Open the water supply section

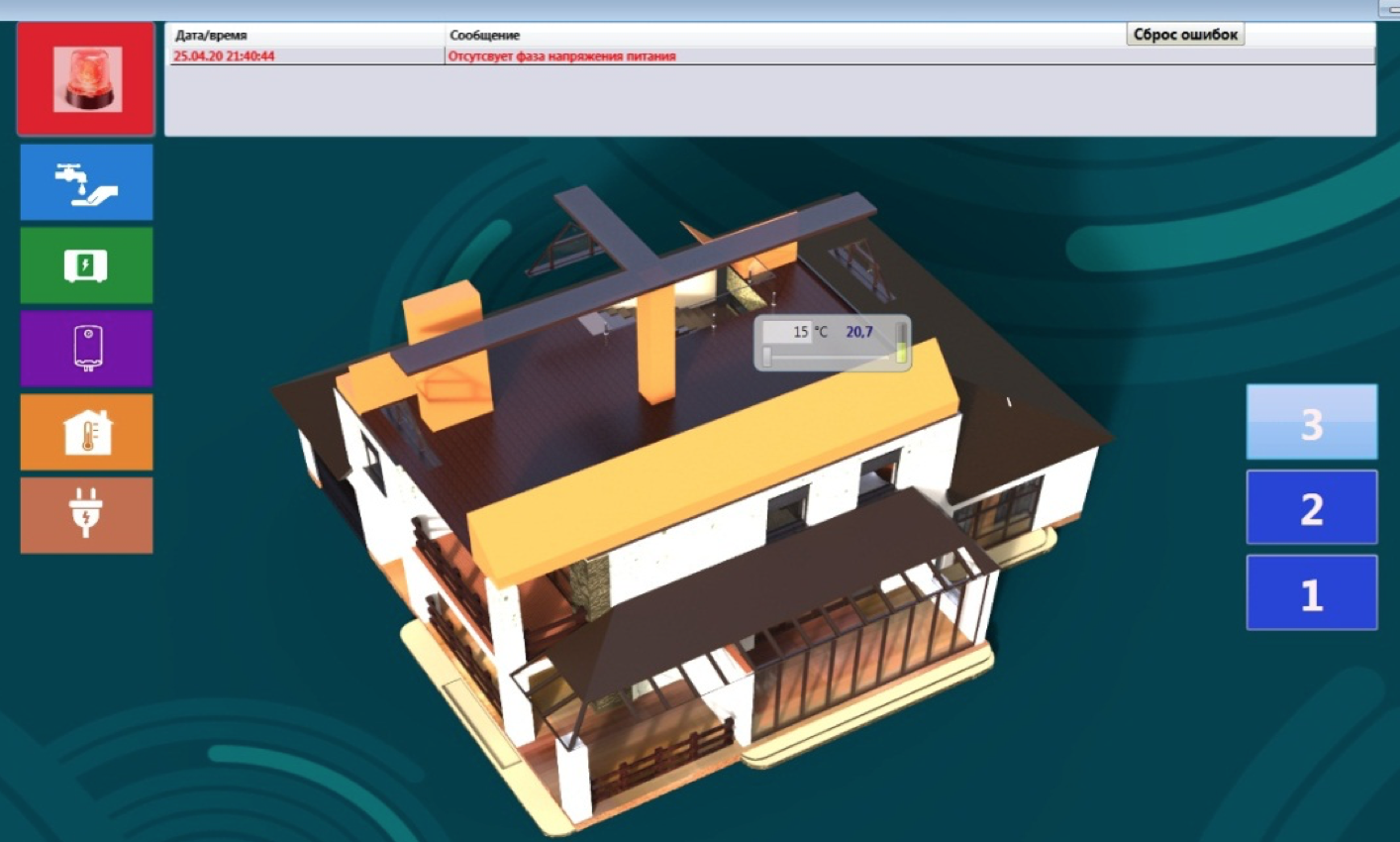(86, 182)
